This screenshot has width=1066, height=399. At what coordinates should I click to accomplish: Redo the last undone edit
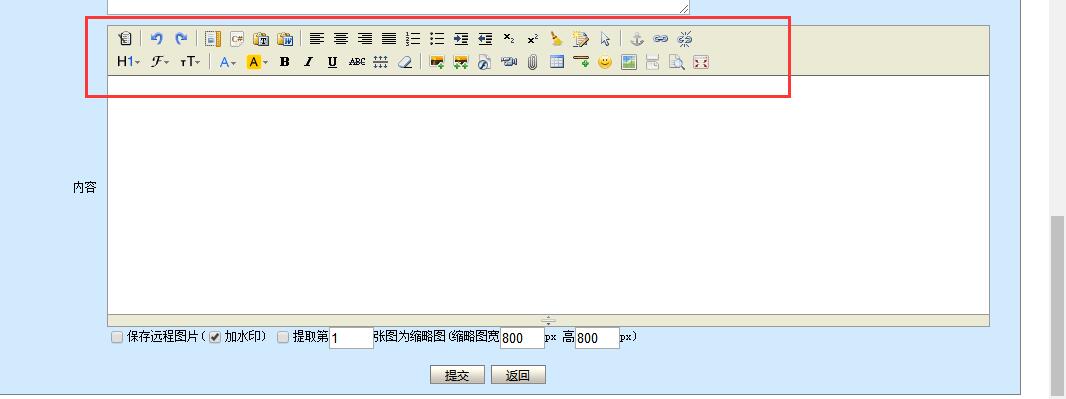pos(181,39)
